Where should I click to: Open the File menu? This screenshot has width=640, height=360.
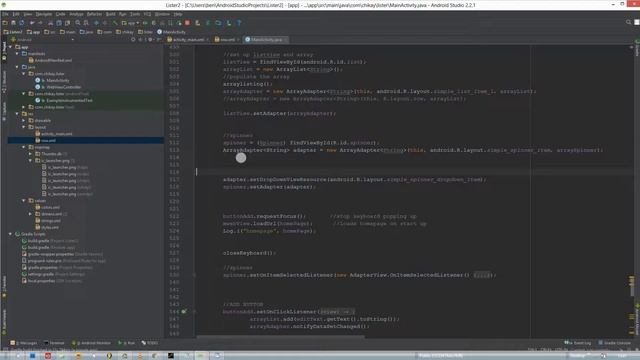pos(5,14)
